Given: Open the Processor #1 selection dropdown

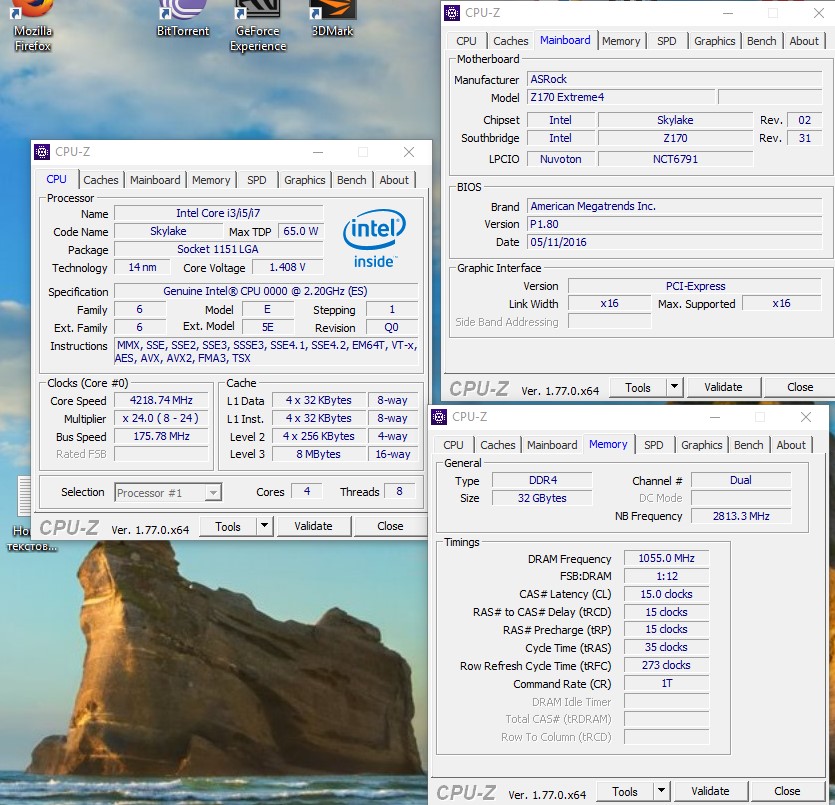Looking at the screenshot, I should tap(168, 492).
